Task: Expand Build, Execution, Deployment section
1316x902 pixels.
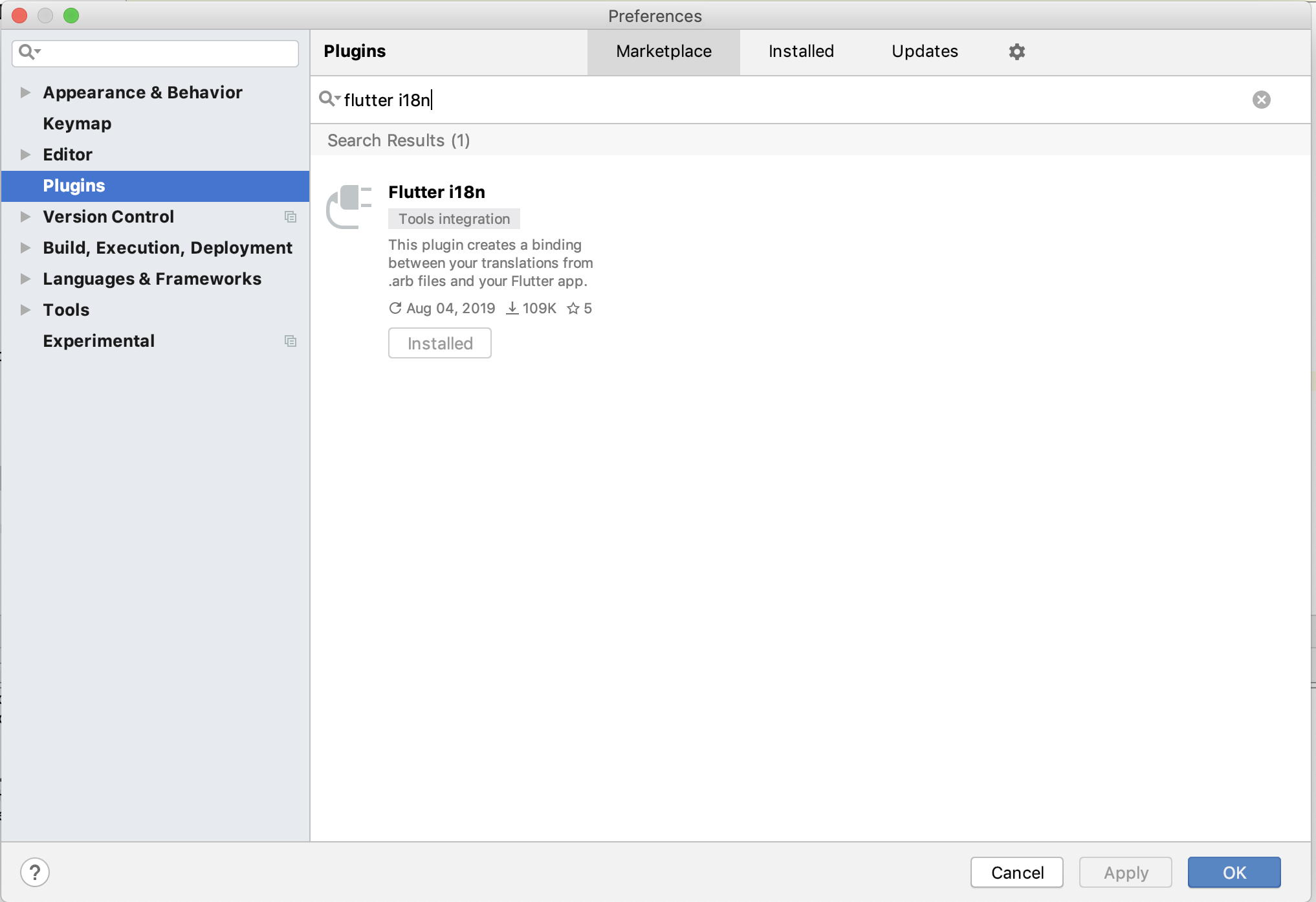Action: click(25, 248)
